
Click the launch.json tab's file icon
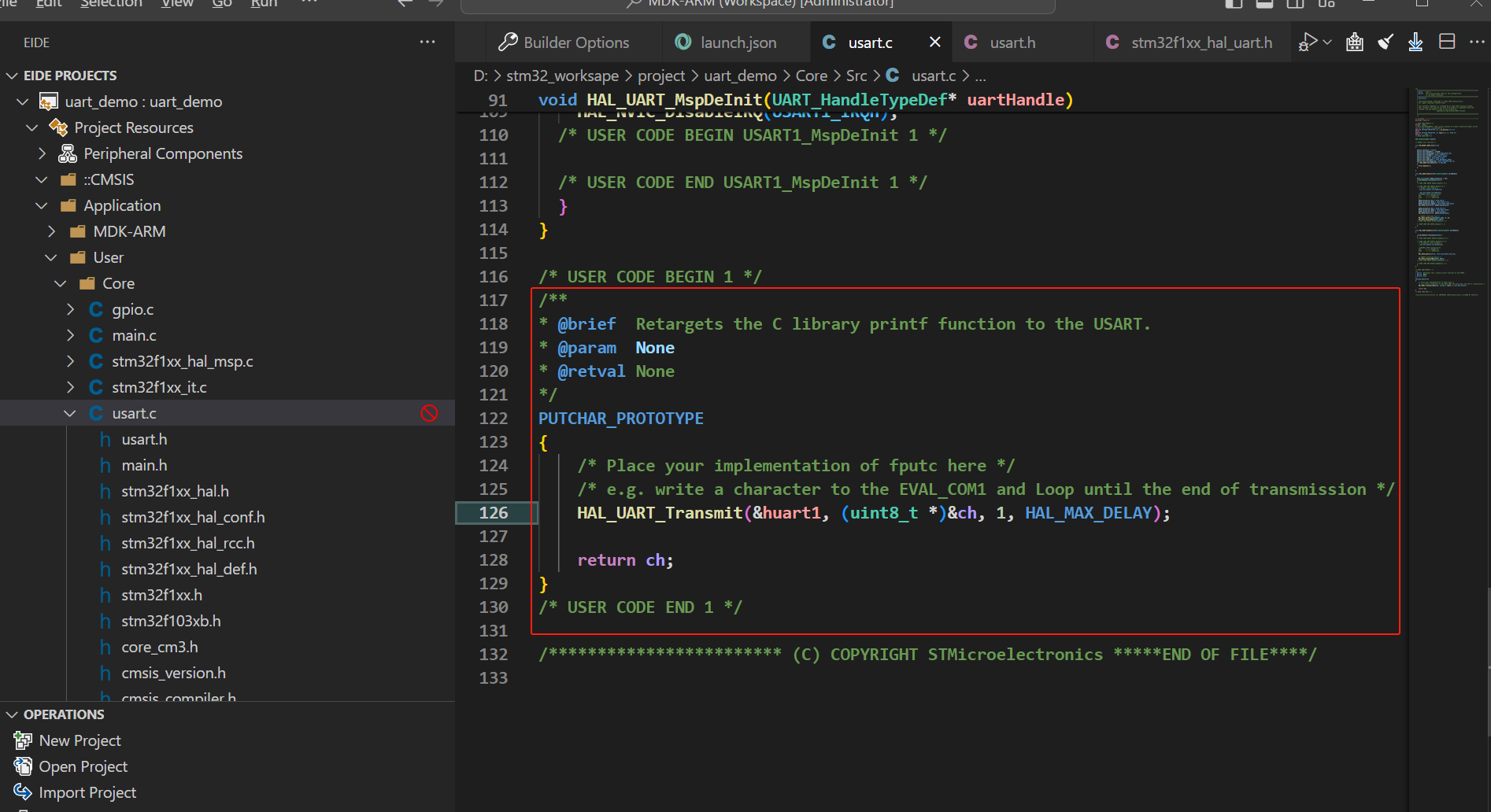coord(683,42)
